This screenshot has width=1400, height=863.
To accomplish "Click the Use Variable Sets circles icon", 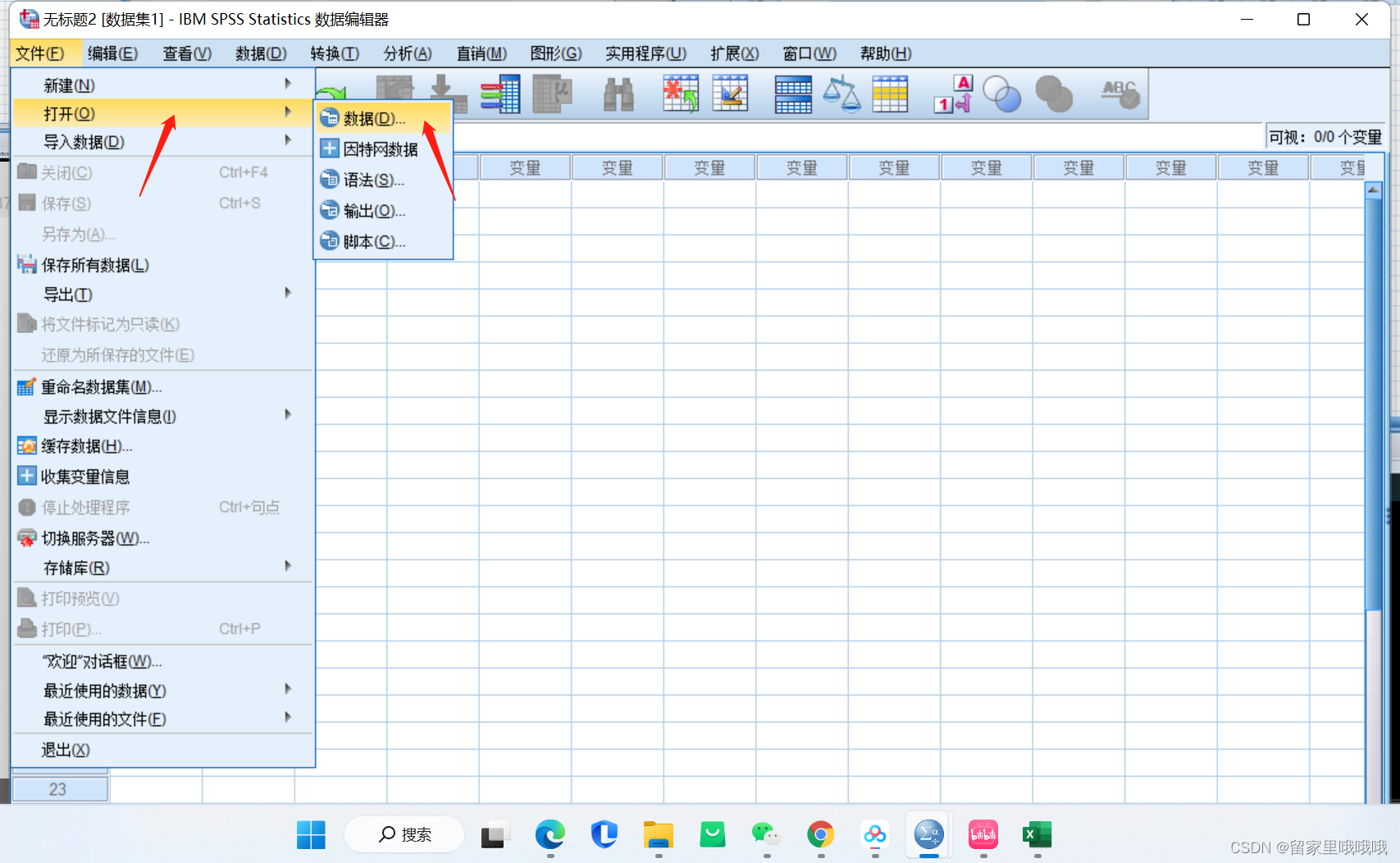I will [1001, 94].
